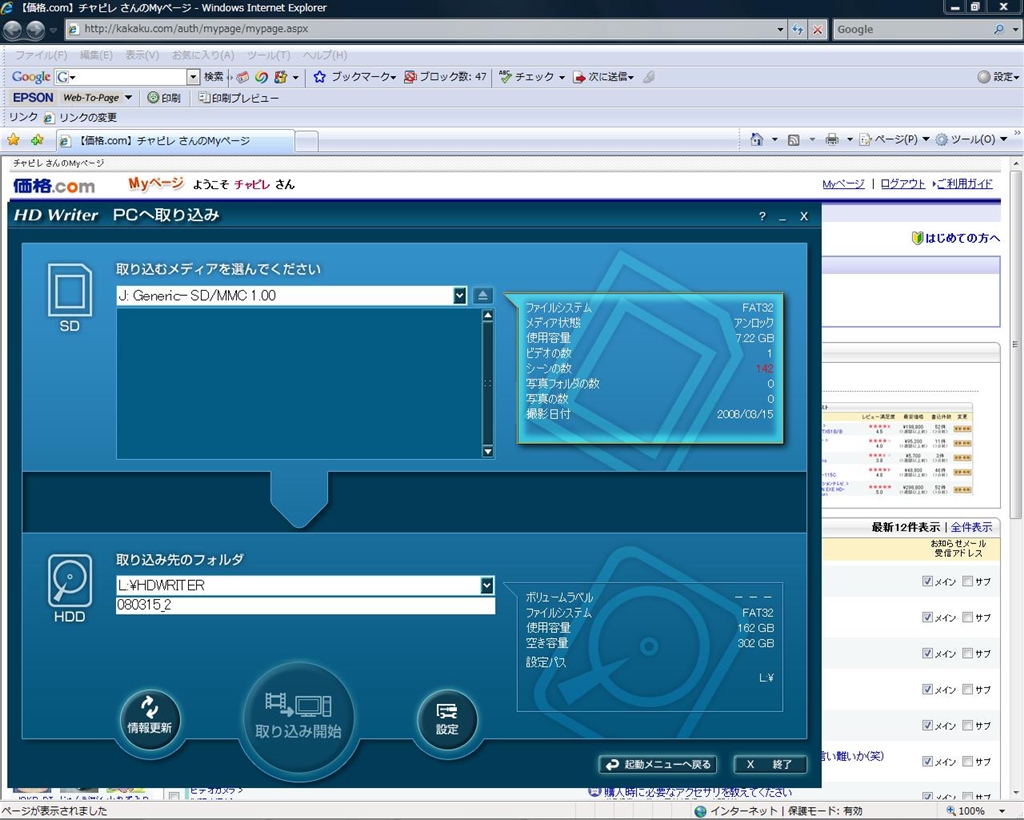Click the IE Forward navigation button
The width and height of the screenshot is (1024, 820).
(x=35, y=29)
